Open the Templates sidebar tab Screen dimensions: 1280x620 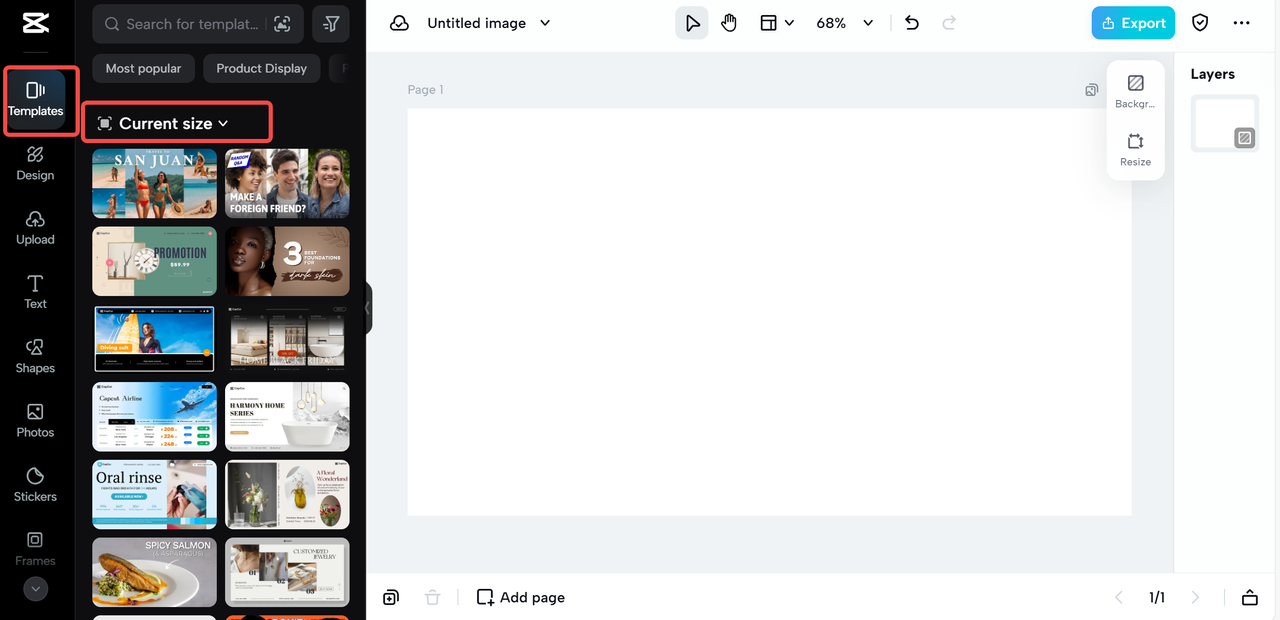36,99
